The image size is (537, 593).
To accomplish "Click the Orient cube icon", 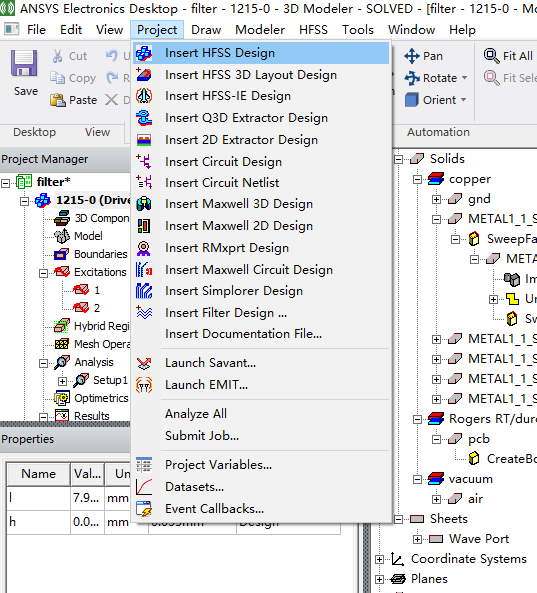I will (x=411, y=100).
